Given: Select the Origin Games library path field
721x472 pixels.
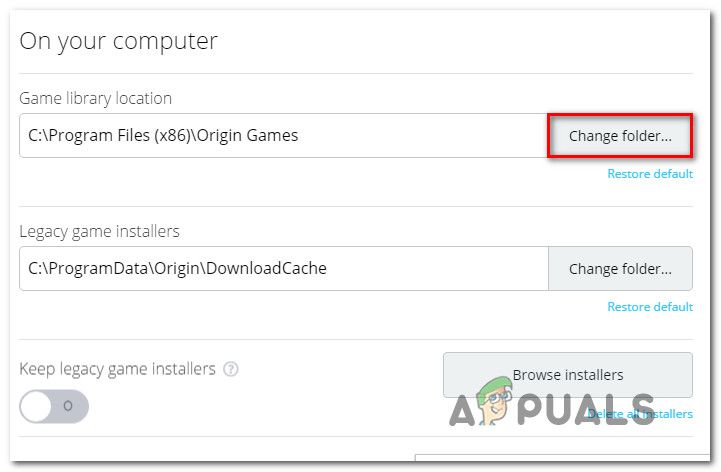Looking at the screenshot, I should click(x=284, y=136).
